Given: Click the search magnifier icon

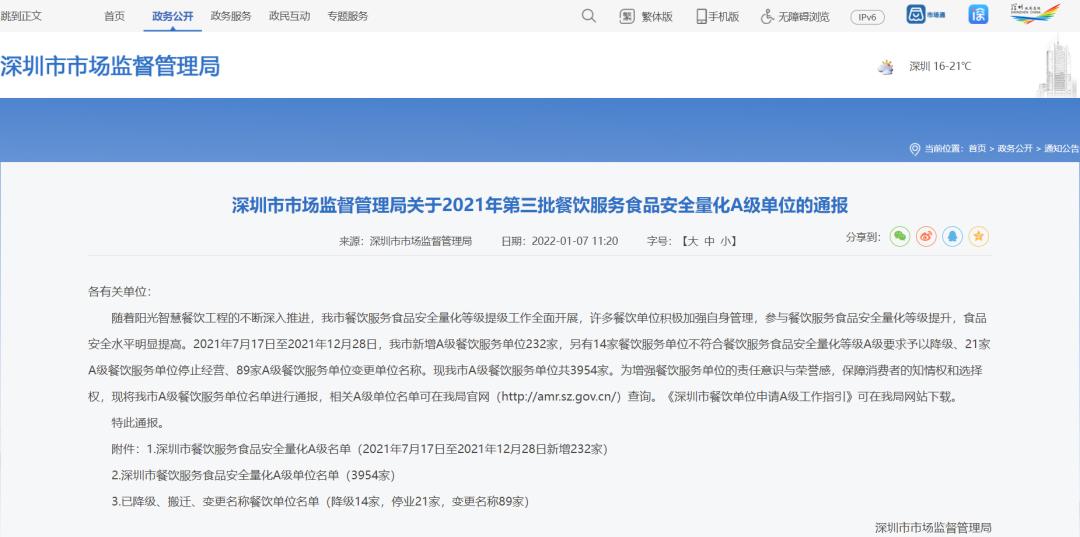Looking at the screenshot, I should click(x=588, y=16).
